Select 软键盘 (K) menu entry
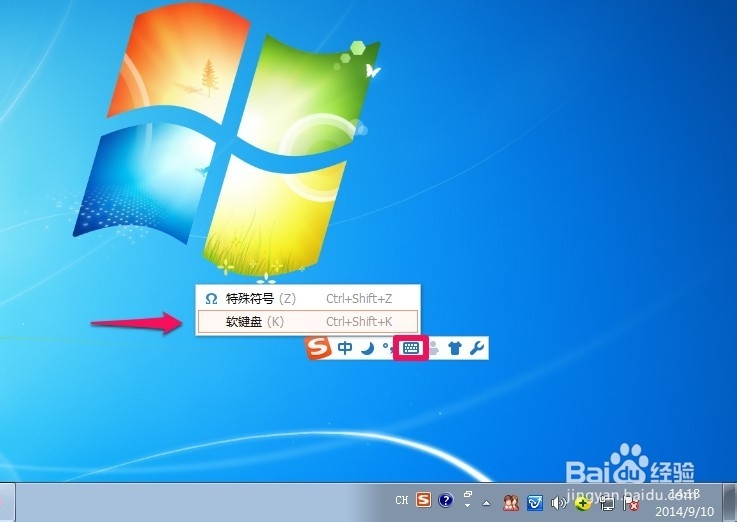This screenshot has height=522, width=737. pos(308,322)
